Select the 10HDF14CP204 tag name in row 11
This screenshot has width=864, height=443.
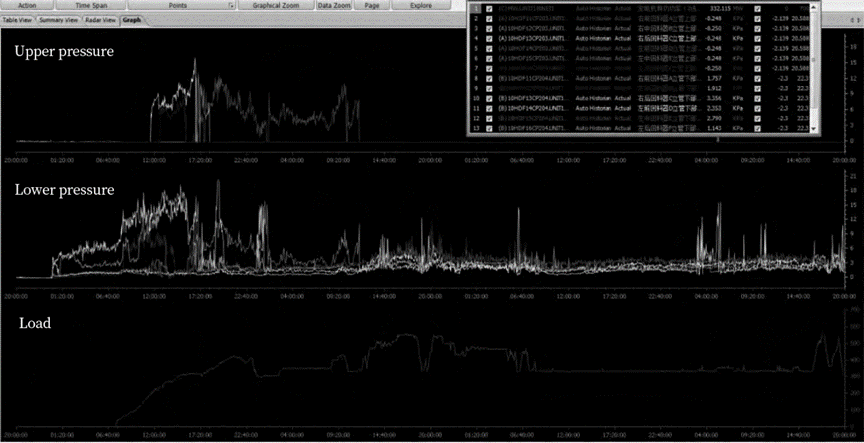coord(533,108)
